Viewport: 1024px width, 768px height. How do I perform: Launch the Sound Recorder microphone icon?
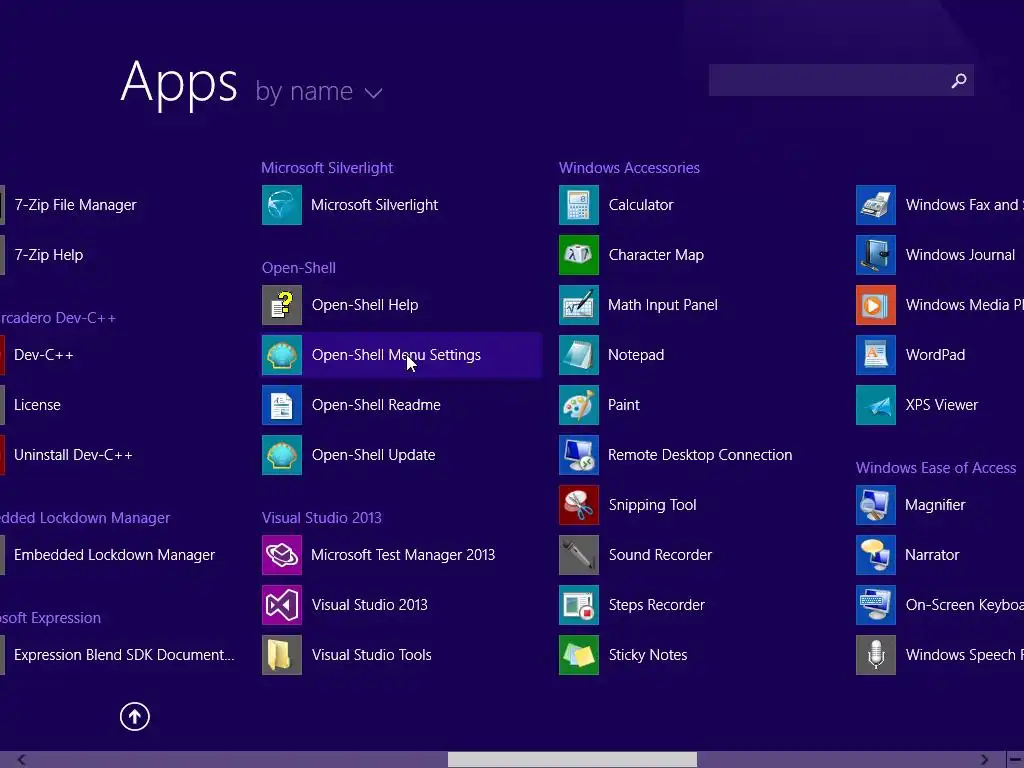579,555
